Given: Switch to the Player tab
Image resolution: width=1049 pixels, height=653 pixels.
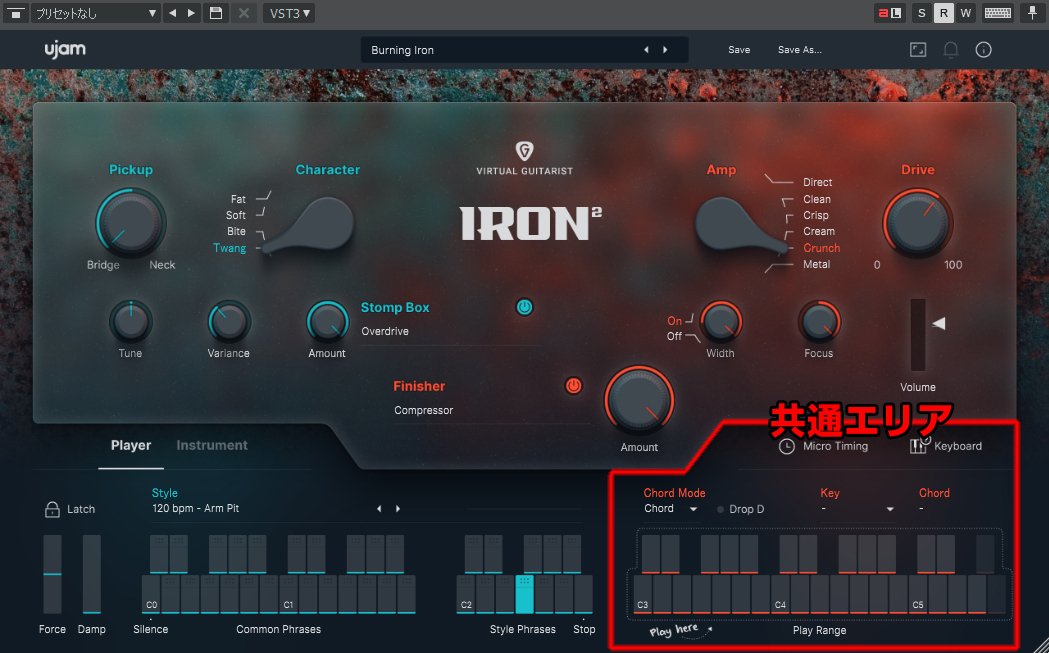Looking at the screenshot, I should click(x=130, y=445).
